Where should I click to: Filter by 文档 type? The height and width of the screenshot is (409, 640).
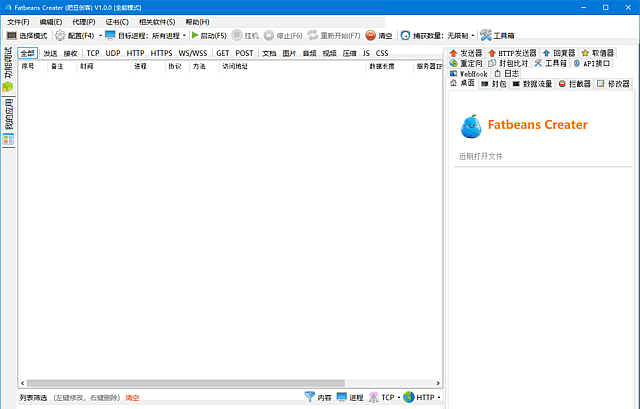tap(269, 53)
